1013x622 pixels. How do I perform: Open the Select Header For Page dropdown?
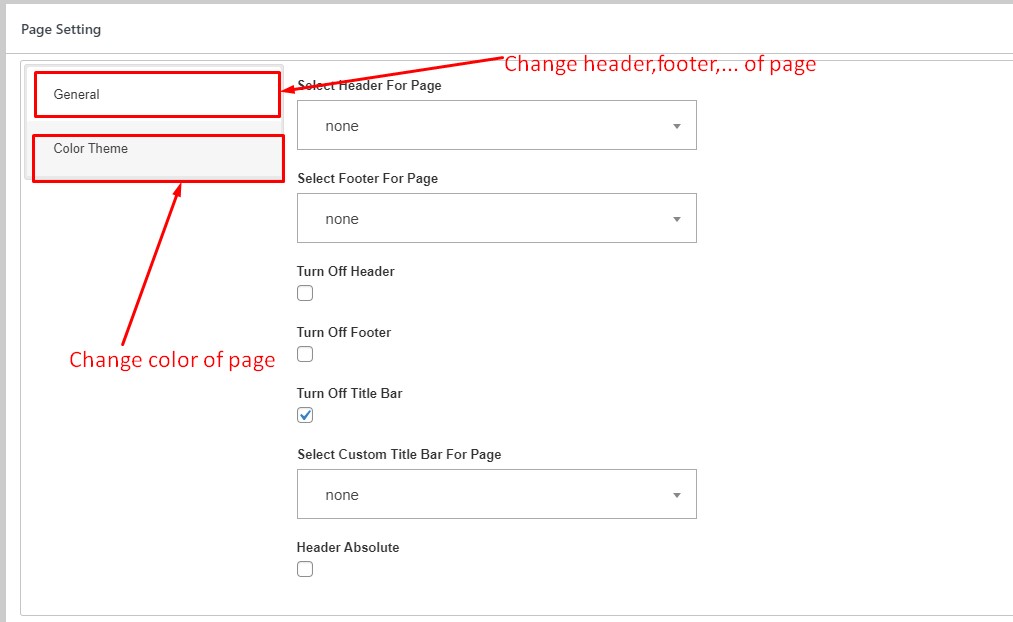[495, 126]
